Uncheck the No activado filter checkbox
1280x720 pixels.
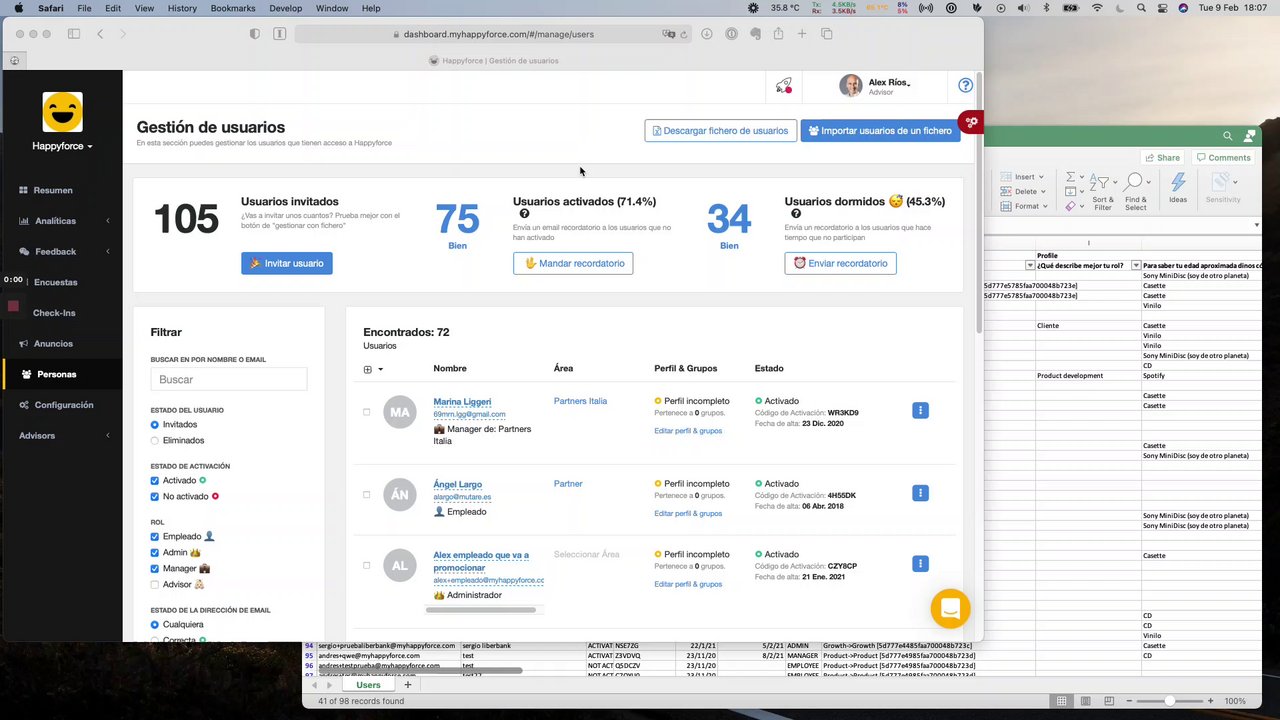click(155, 497)
